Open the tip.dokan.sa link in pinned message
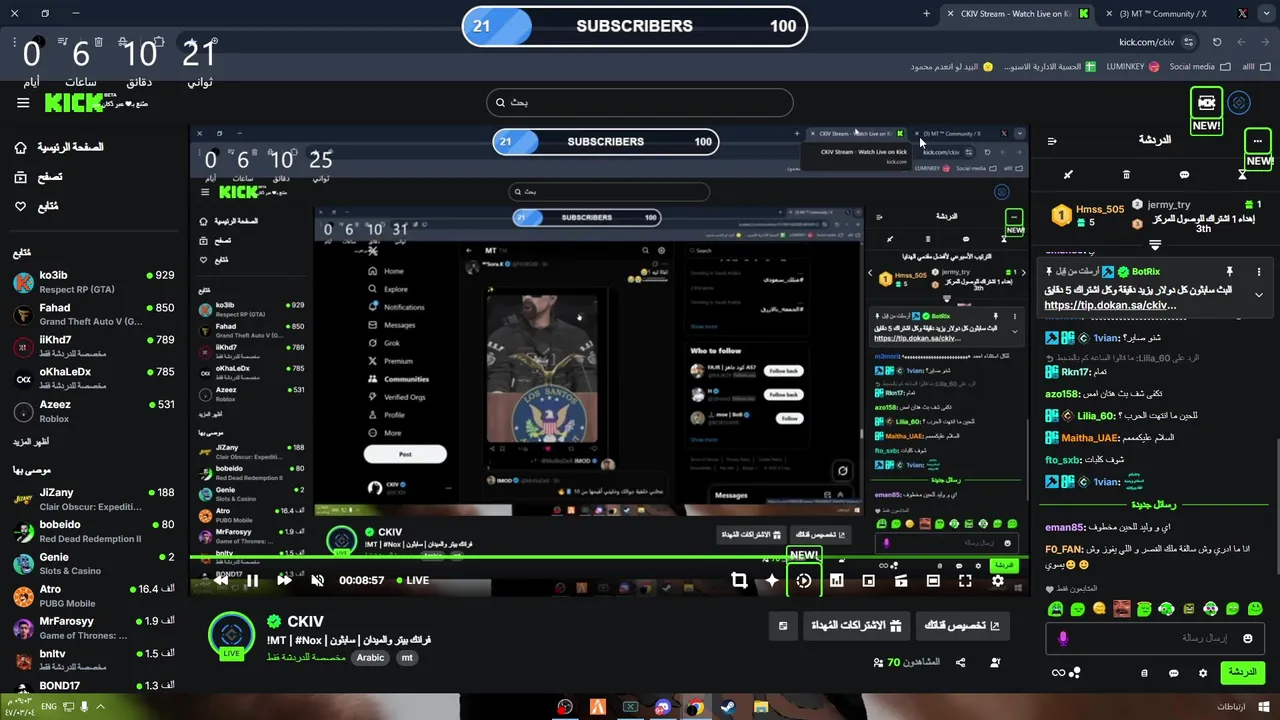Viewport: 1280px width, 720px height. [1109, 305]
